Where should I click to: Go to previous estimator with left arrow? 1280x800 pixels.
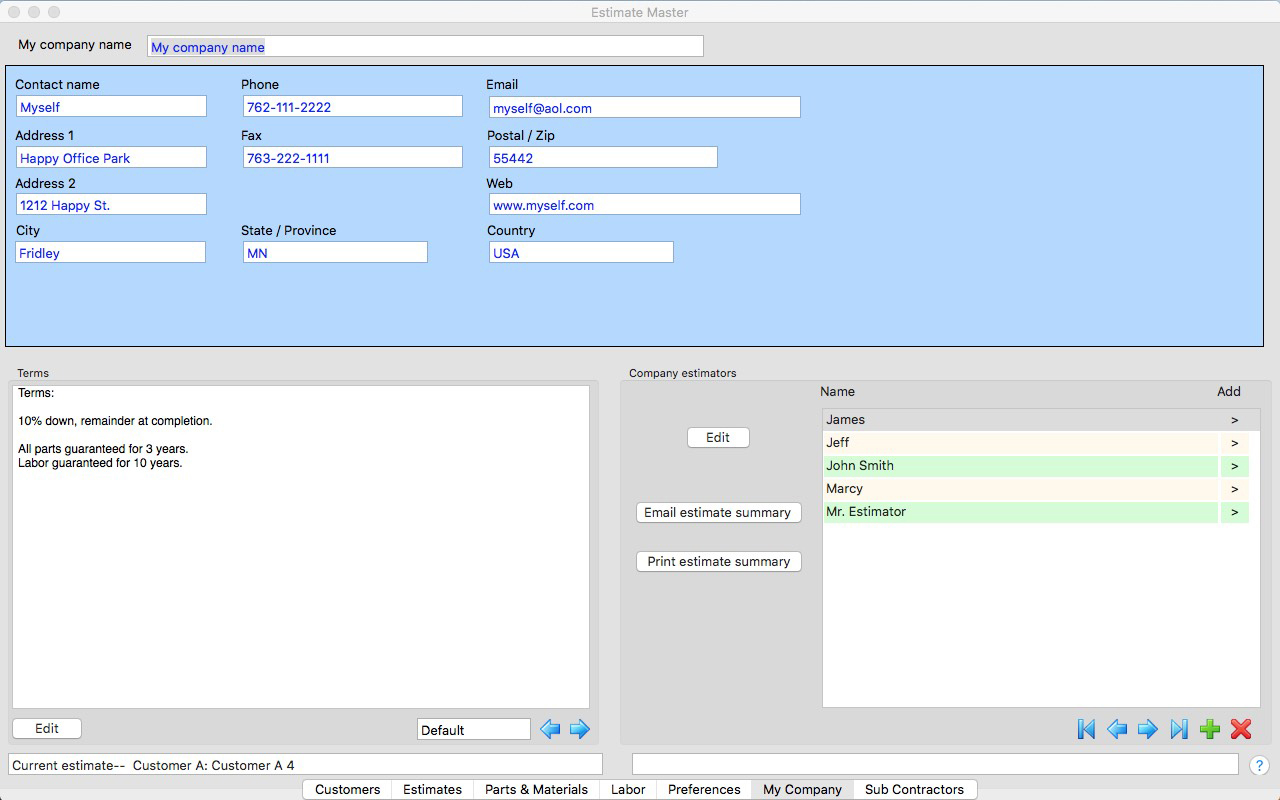click(x=1117, y=729)
